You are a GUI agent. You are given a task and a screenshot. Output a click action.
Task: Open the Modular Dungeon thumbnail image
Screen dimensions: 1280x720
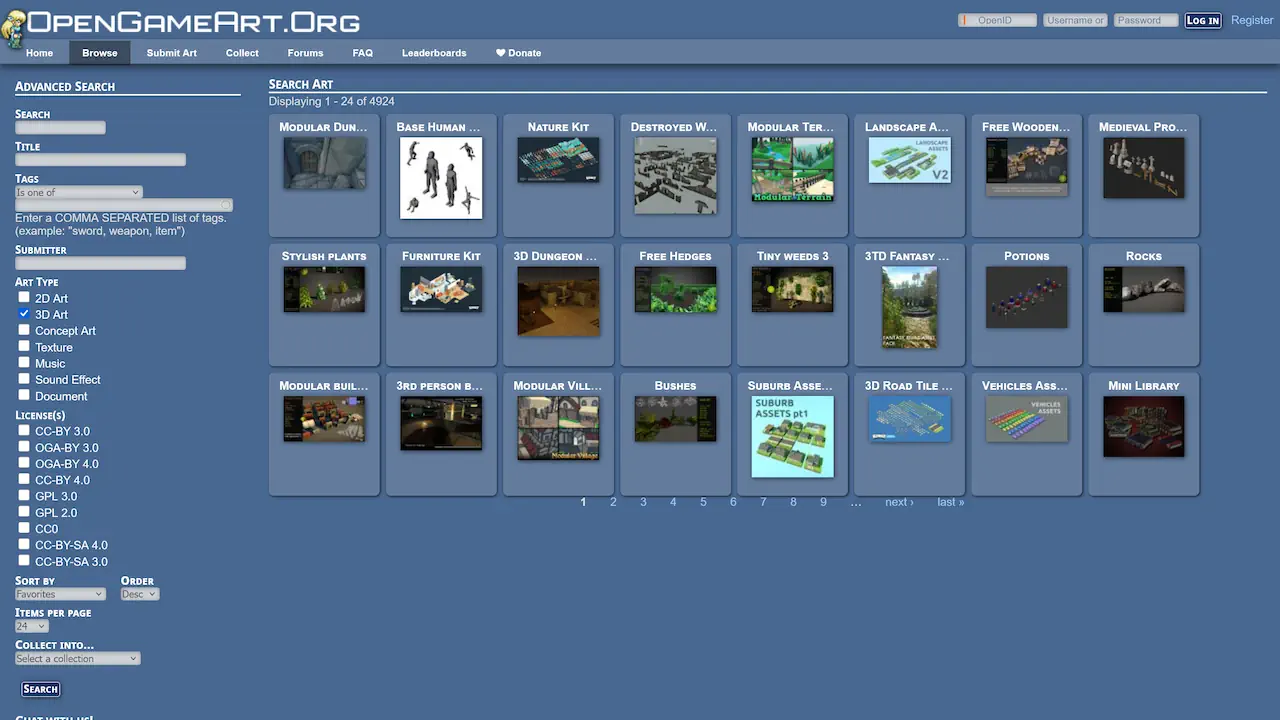[x=324, y=163]
